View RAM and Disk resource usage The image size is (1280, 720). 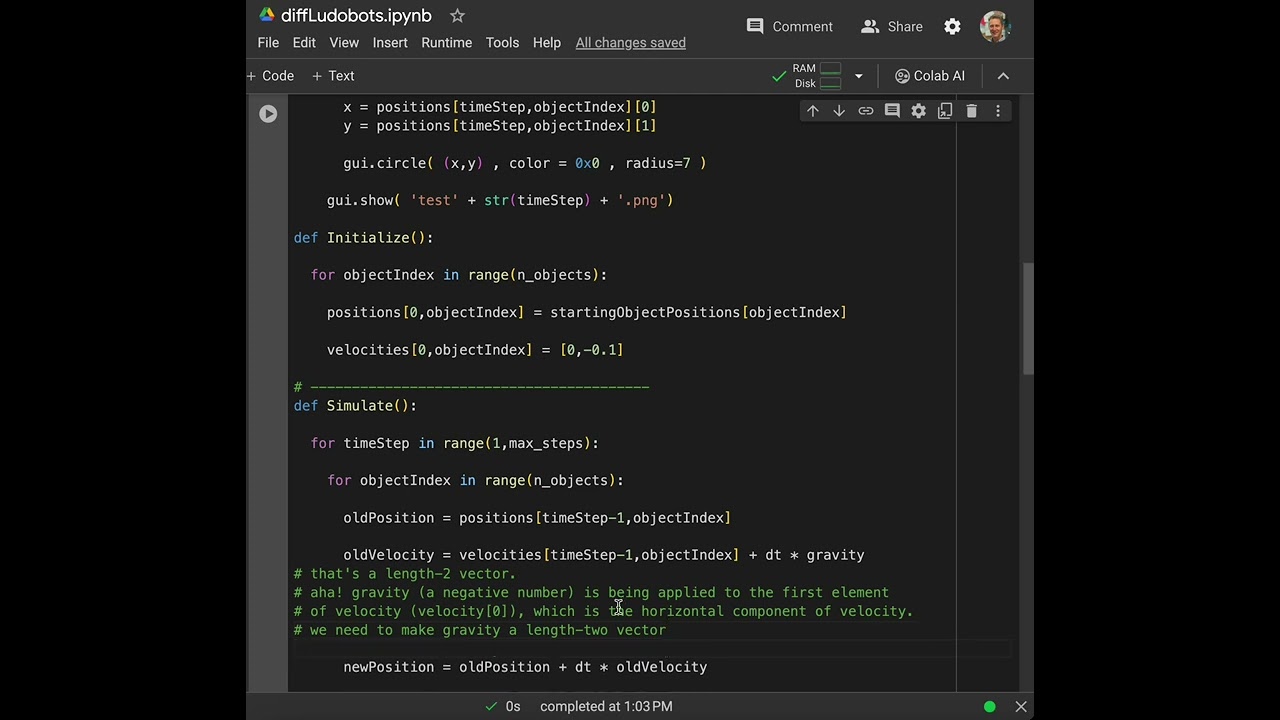(x=818, y=76)
